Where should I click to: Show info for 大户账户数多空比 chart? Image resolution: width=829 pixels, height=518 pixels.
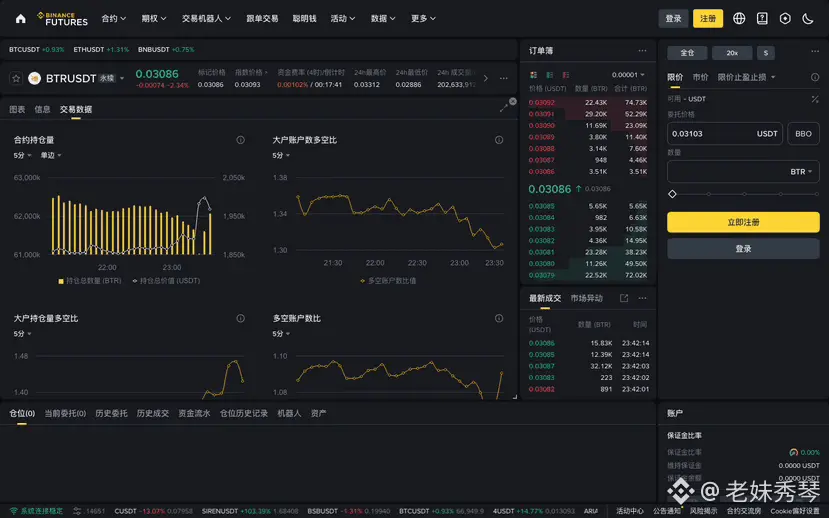click(499, 140)
